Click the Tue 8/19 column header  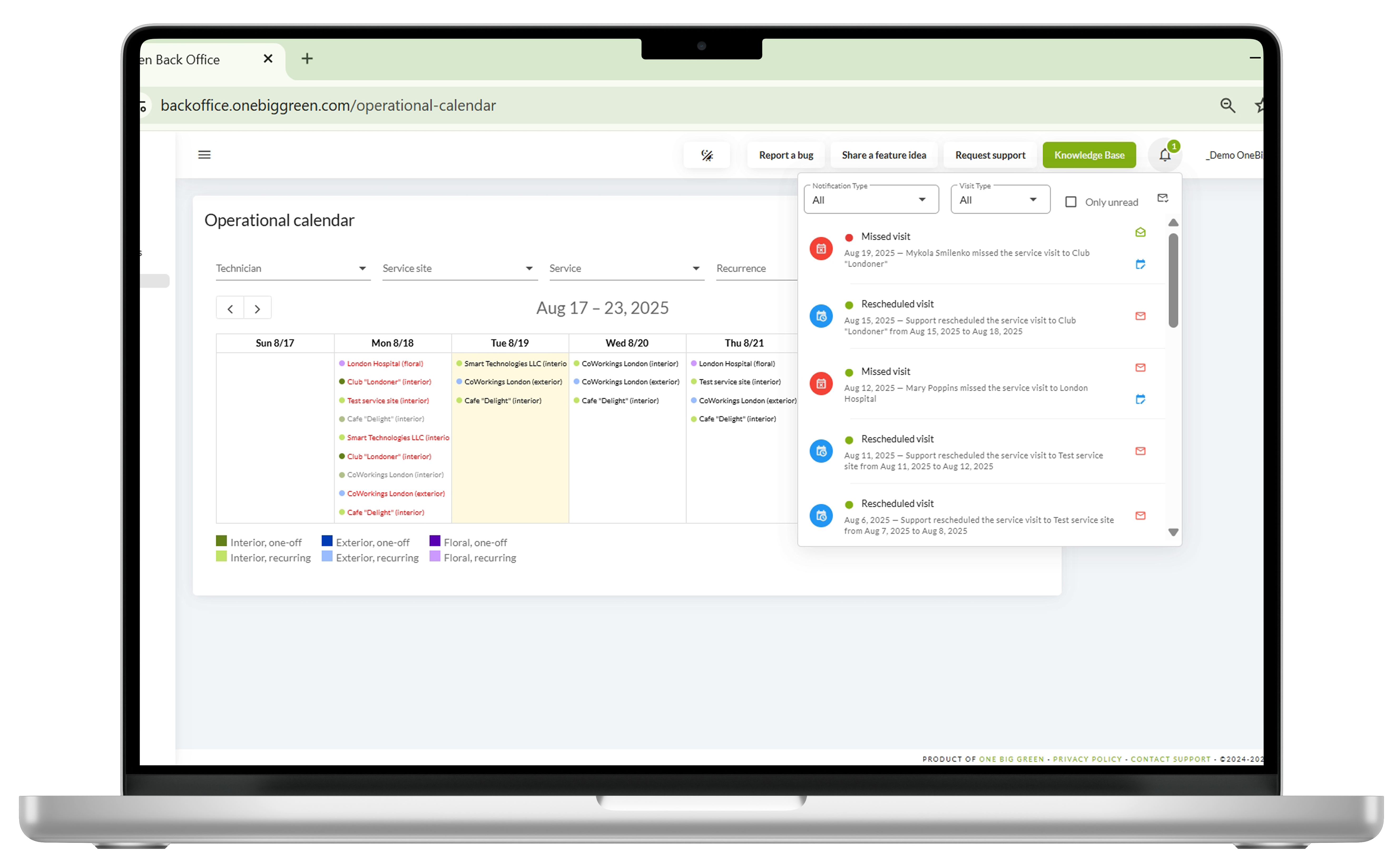pyautogui.click(x=510, y=343)
